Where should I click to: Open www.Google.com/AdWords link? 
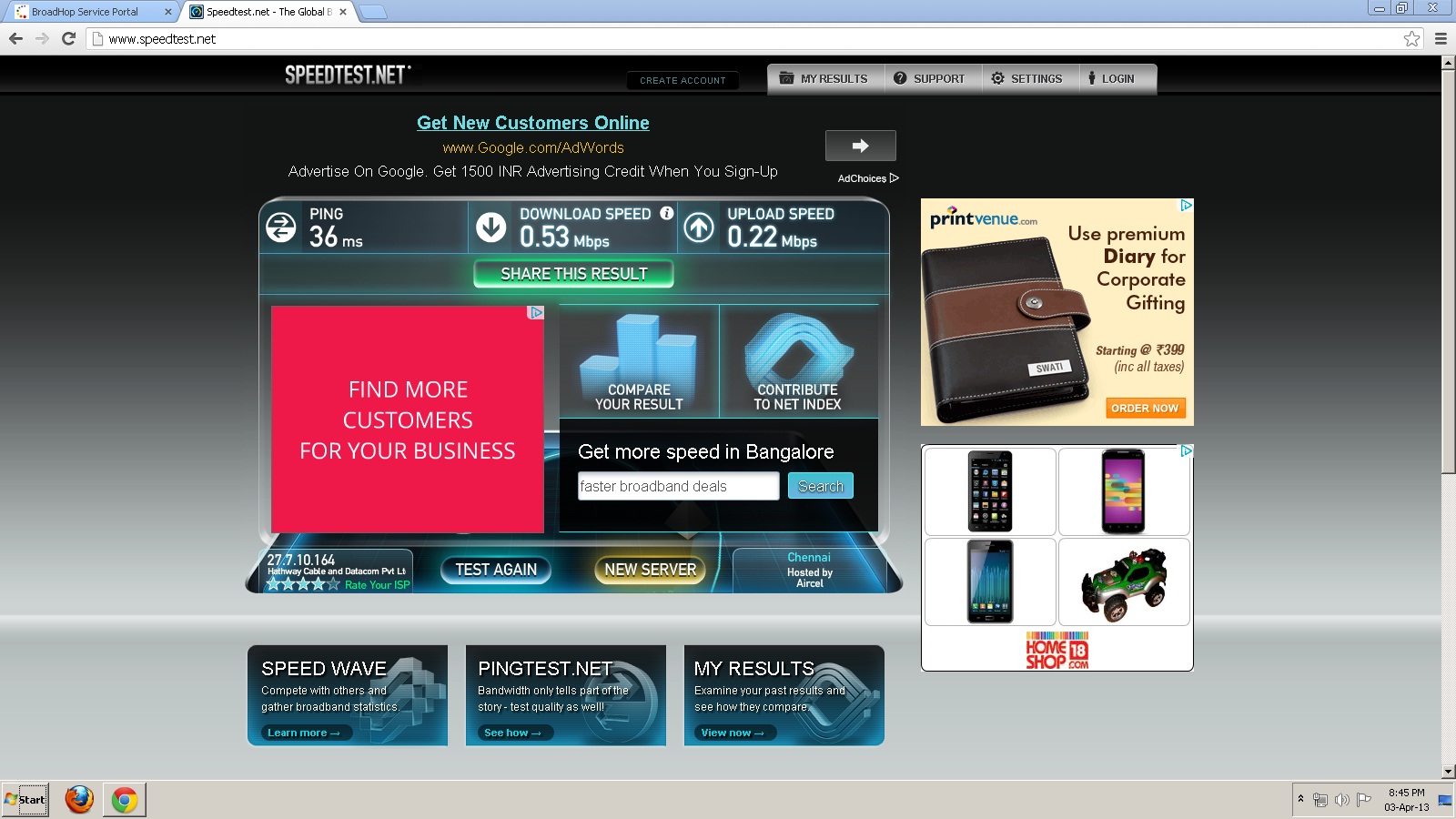533,147
